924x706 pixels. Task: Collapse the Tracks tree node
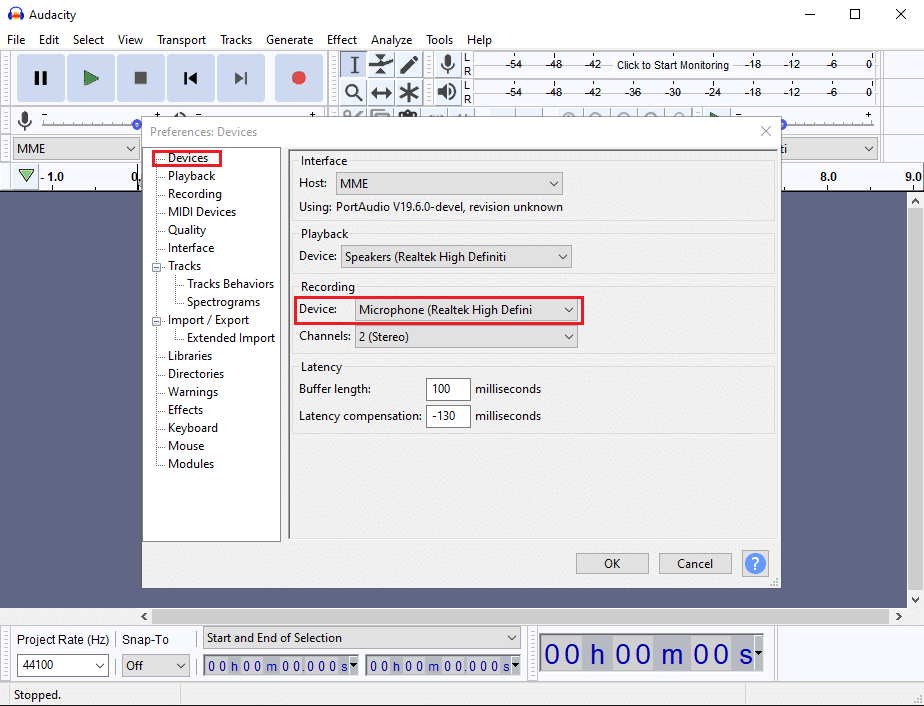click(157, 266)
